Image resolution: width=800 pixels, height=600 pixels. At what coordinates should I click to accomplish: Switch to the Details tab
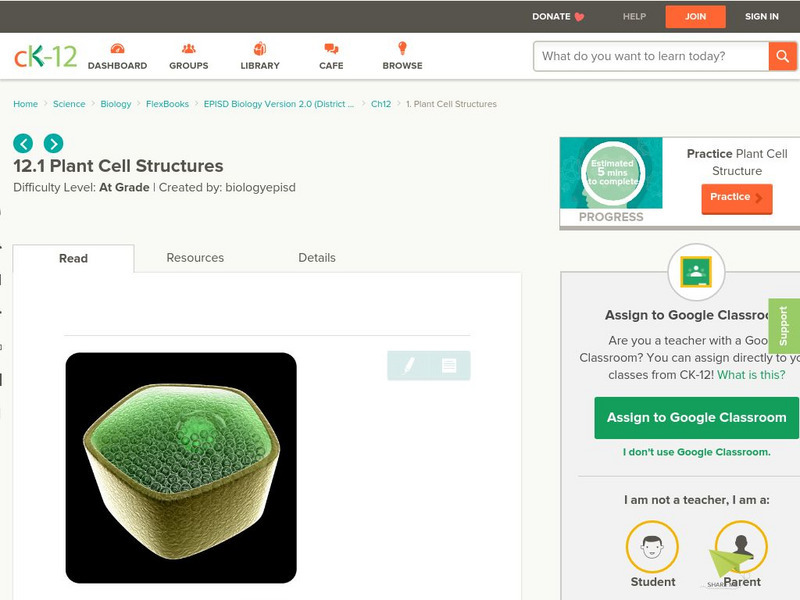317,258
